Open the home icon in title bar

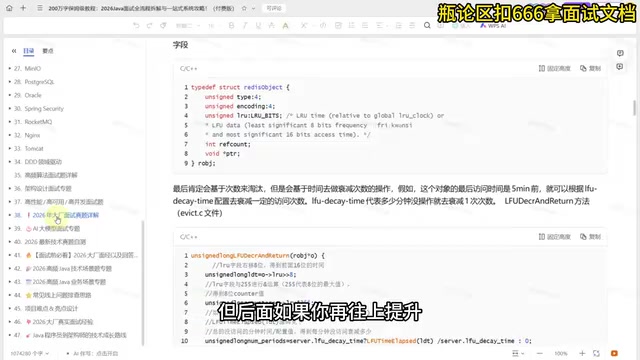tap(9, 8)
